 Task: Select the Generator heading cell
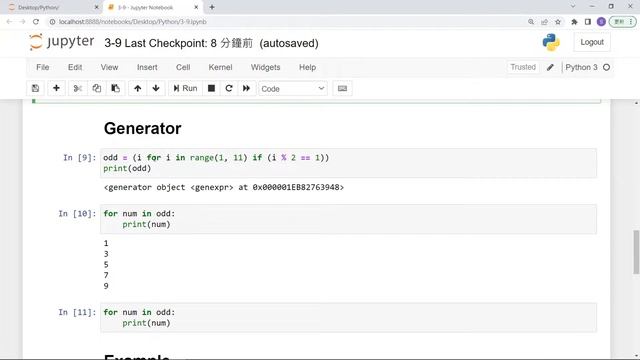[x=142, y=129]
